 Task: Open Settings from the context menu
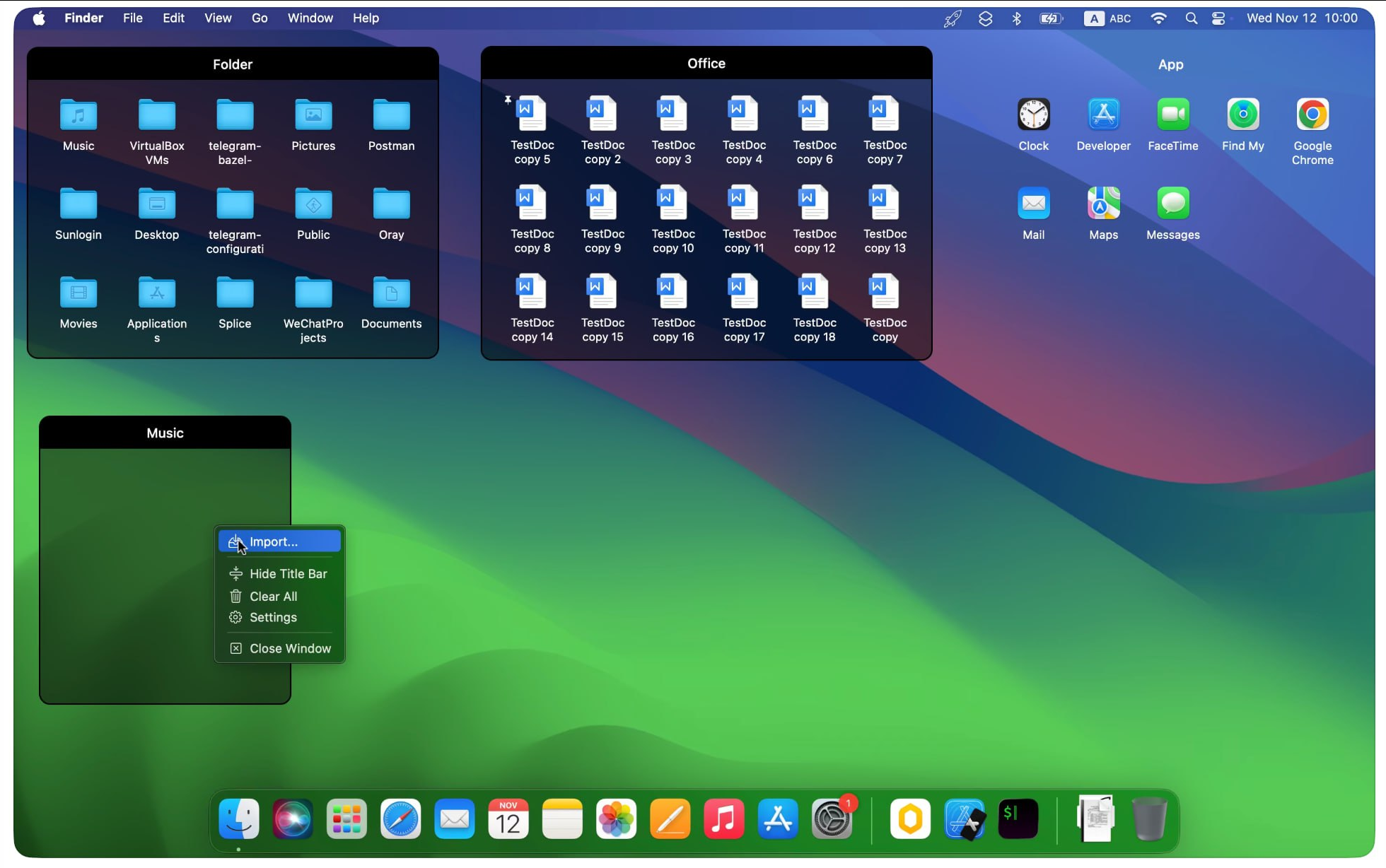[273, 617]
